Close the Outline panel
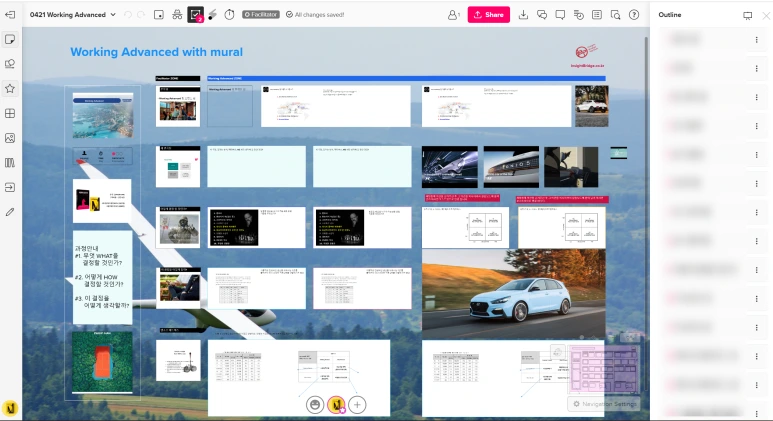Image resolution: width=773 pixels, height=421 pixels. pyautogui.click(x=766, y=15)
